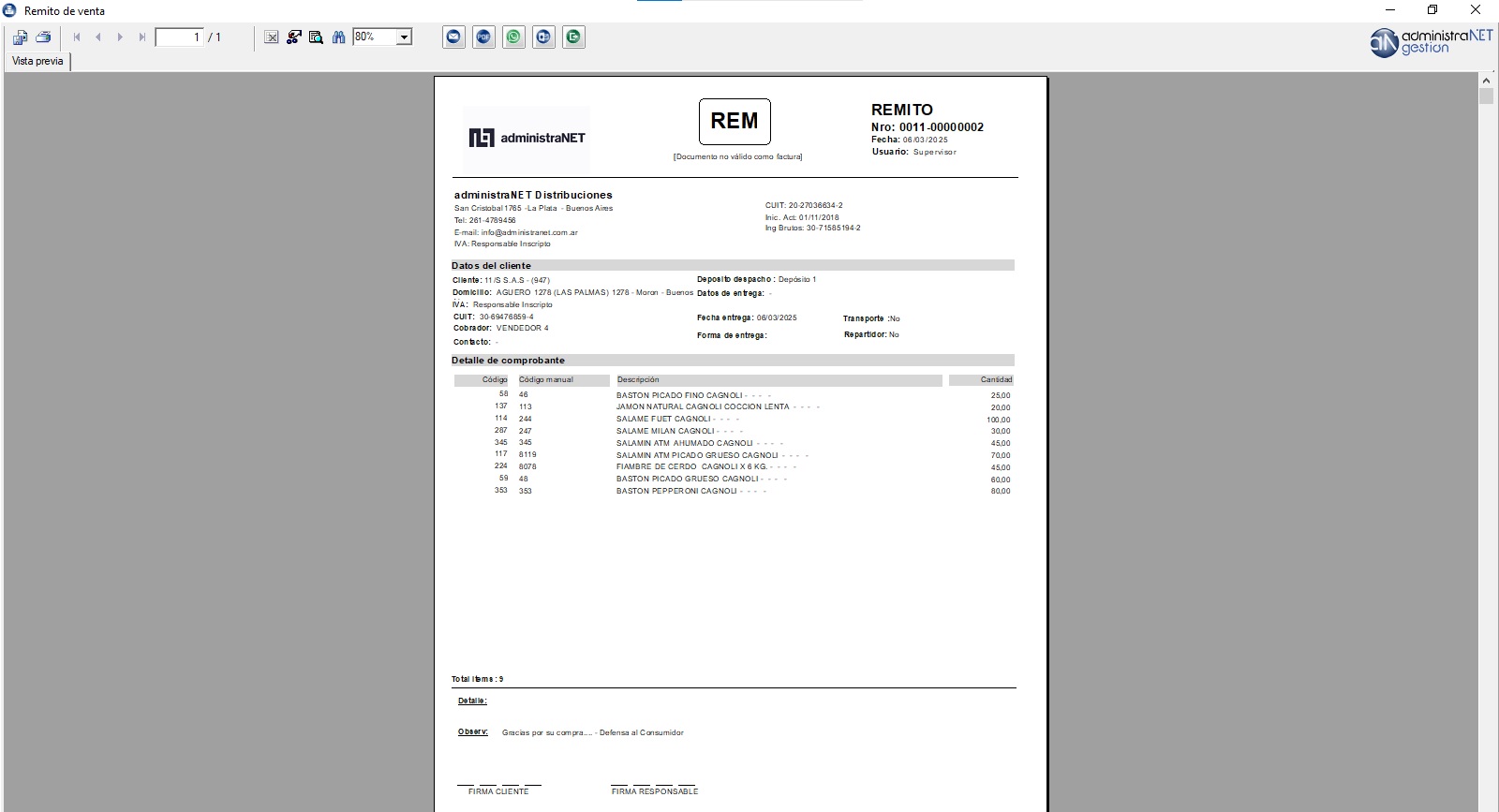This screenshot has width=1499, height=812.
Task: Toggle the group tree icon
Action: pyautogui.click(x=294, y=37)
